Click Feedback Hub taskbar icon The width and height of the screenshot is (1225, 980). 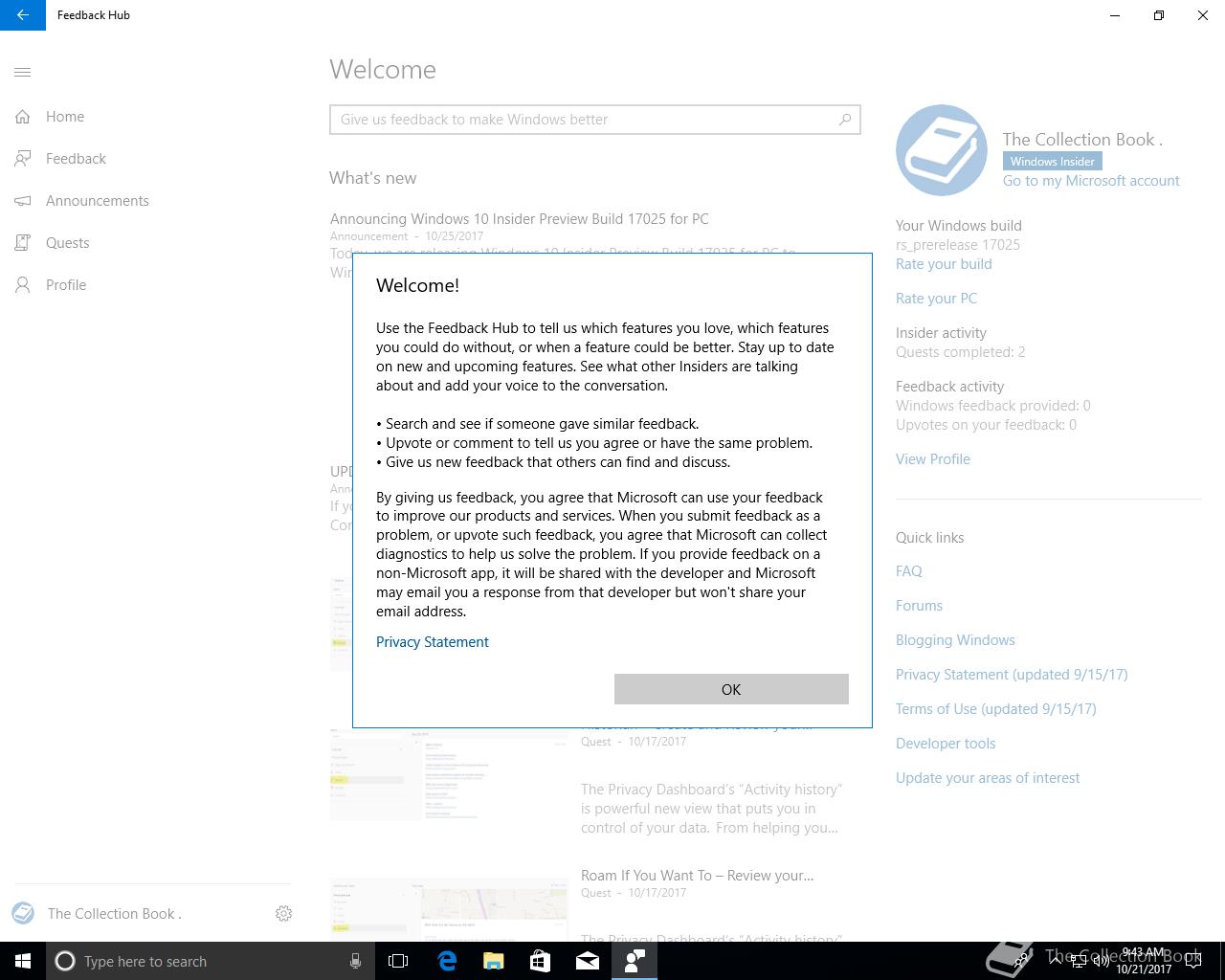pos(635,961)
